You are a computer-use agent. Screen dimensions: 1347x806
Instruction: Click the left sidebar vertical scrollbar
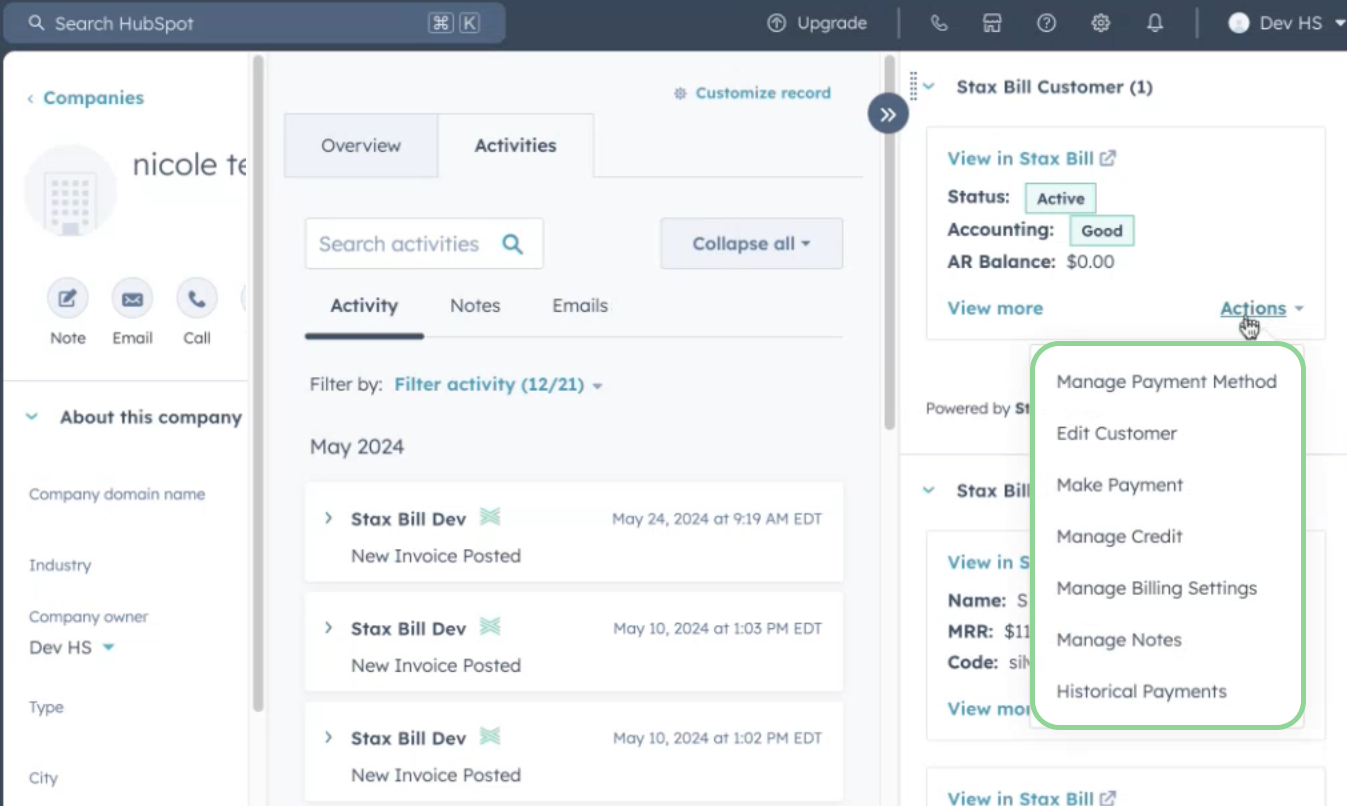[258, 385]
